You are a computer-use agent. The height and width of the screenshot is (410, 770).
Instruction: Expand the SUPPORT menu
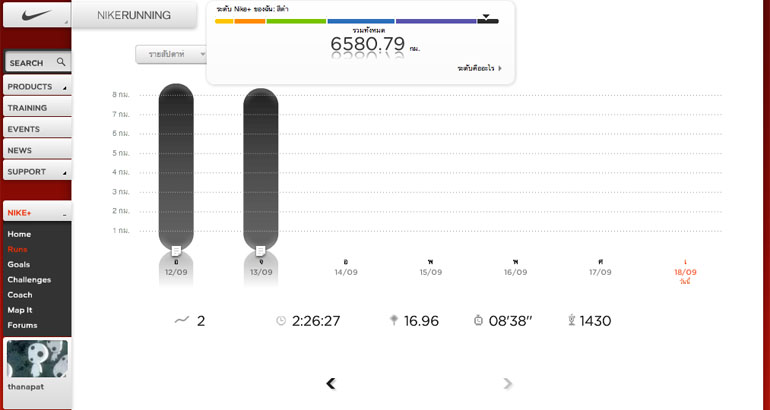(x=36, y=172)
